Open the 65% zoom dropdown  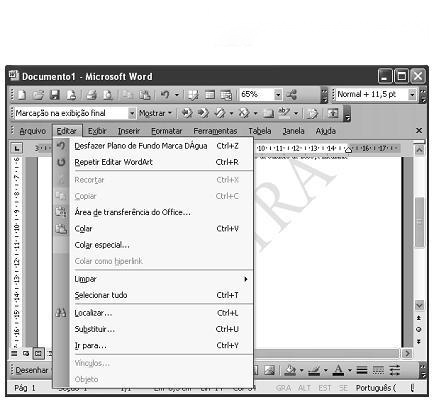(x=278, y=95)
